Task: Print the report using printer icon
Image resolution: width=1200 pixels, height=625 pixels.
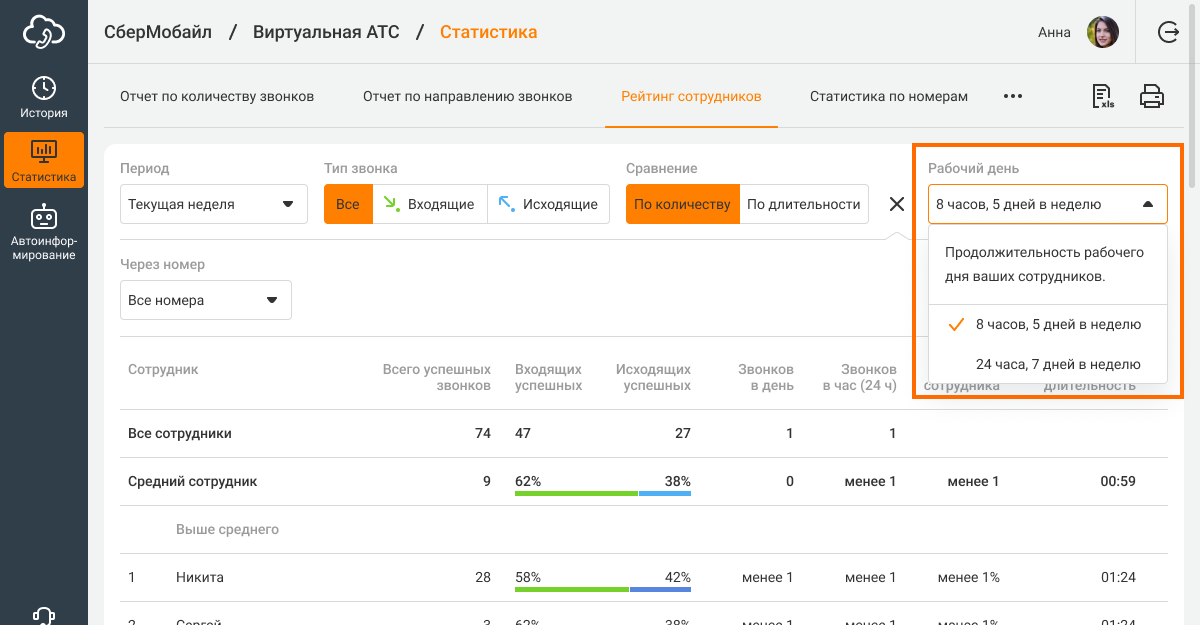Action: (x=1152, y=97)
